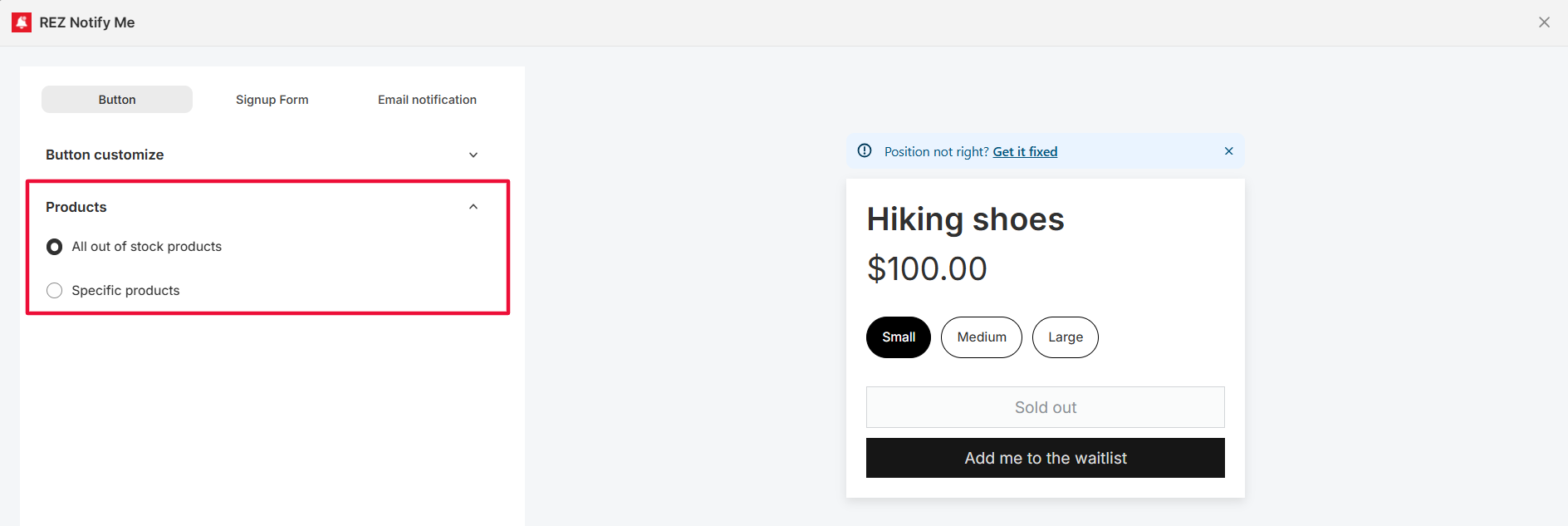Click the REZ Notify Me title text

(x=87, y=22)
